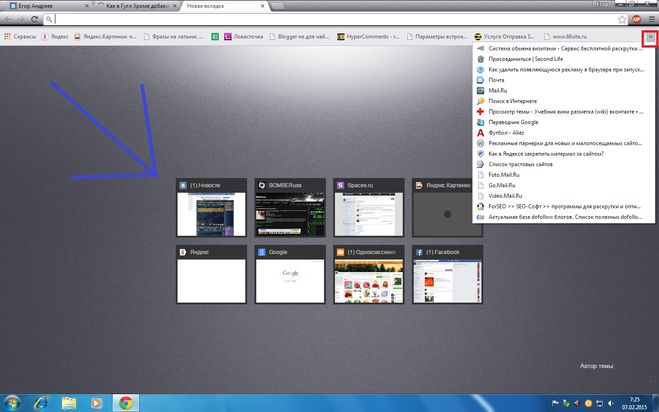Focus the address bar input

[x=336, y=19]
